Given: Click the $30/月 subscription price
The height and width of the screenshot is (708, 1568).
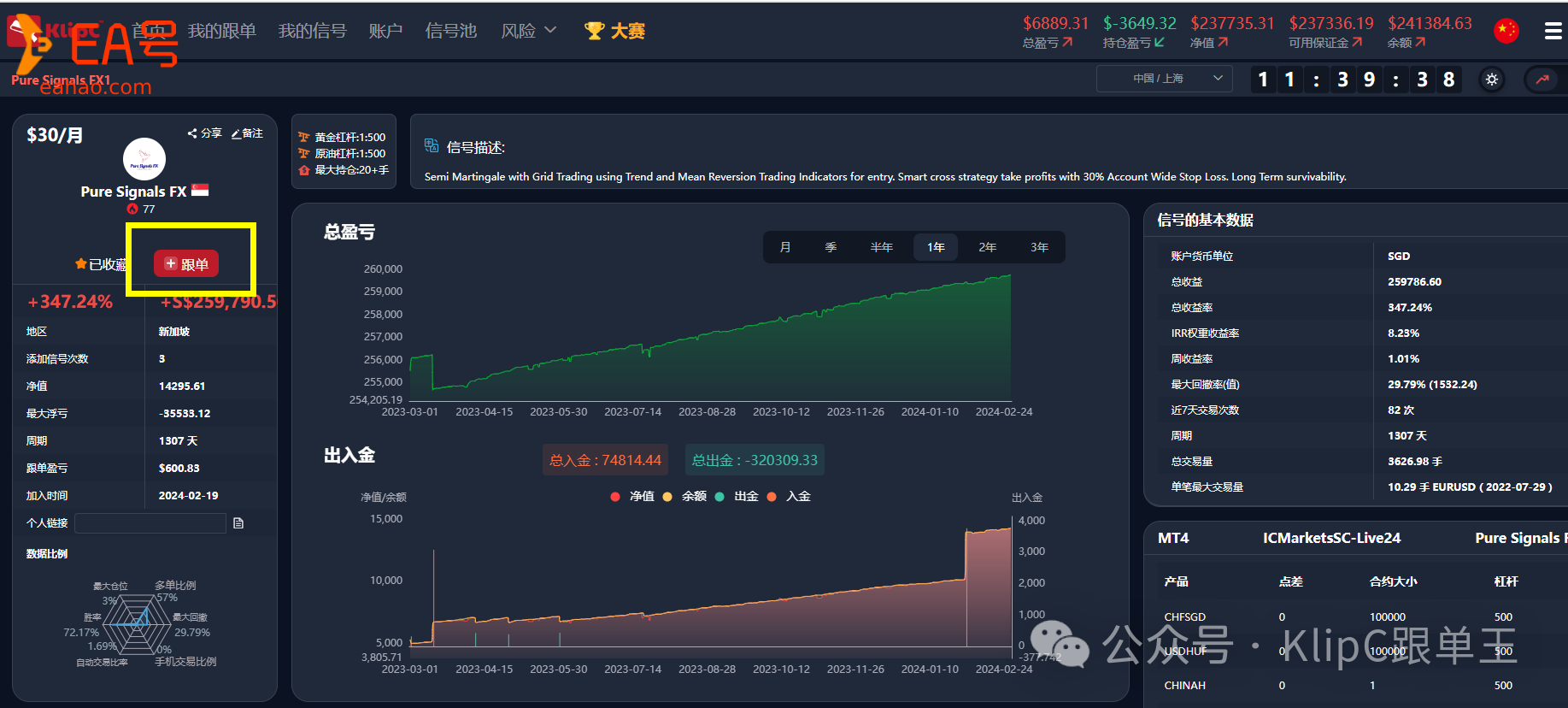Looking at the screenshot, I should (x=55, y=135).
